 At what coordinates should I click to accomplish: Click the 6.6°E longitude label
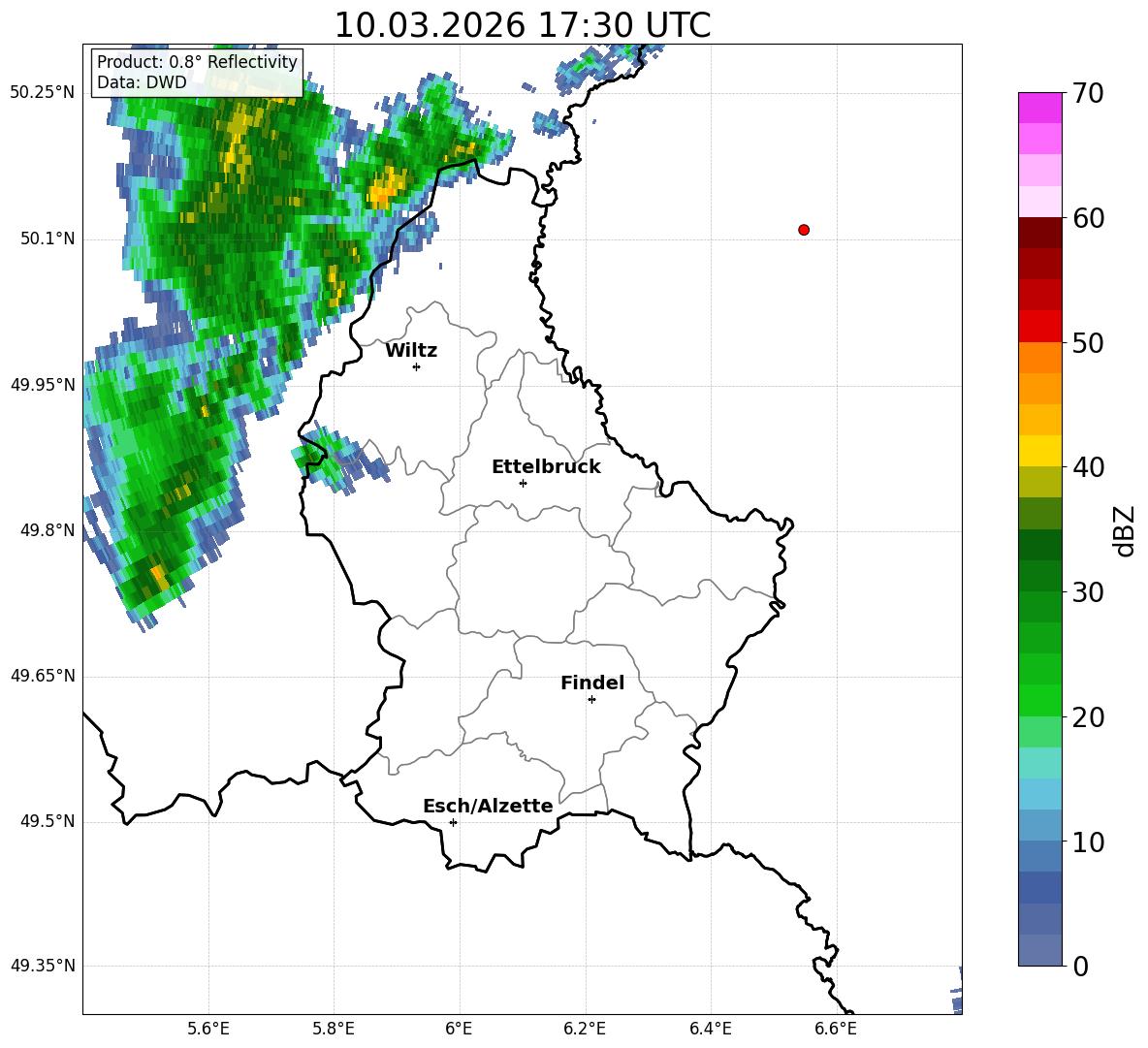(836, 1029)
